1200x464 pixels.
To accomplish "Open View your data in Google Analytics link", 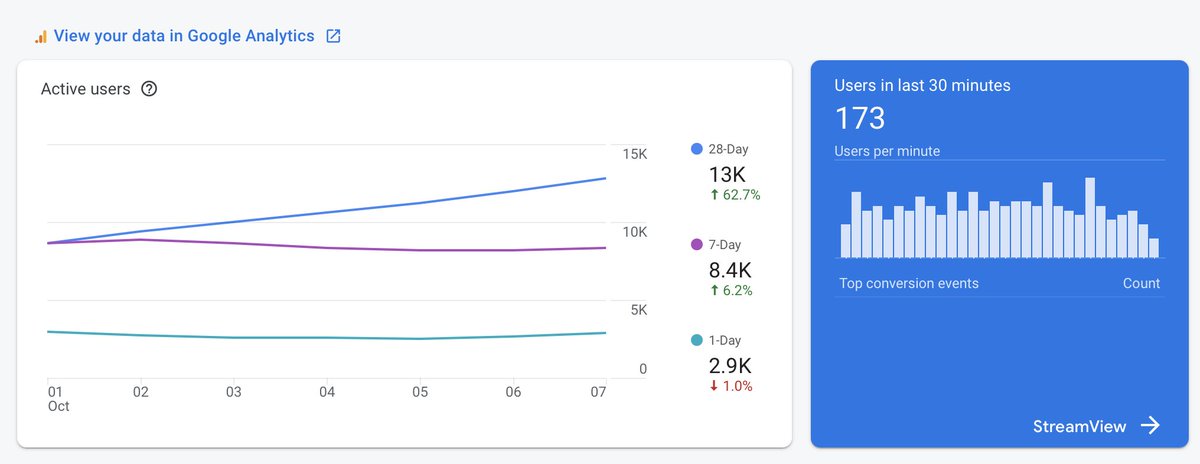I will [184, 37].
